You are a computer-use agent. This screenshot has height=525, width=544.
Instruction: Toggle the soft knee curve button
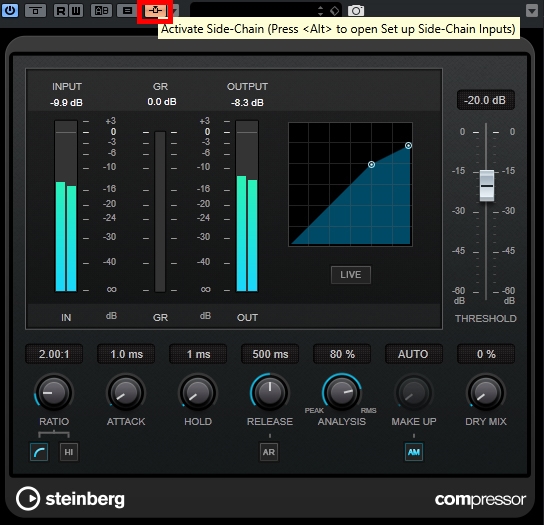pyautogui.click(x=39, y=452)
